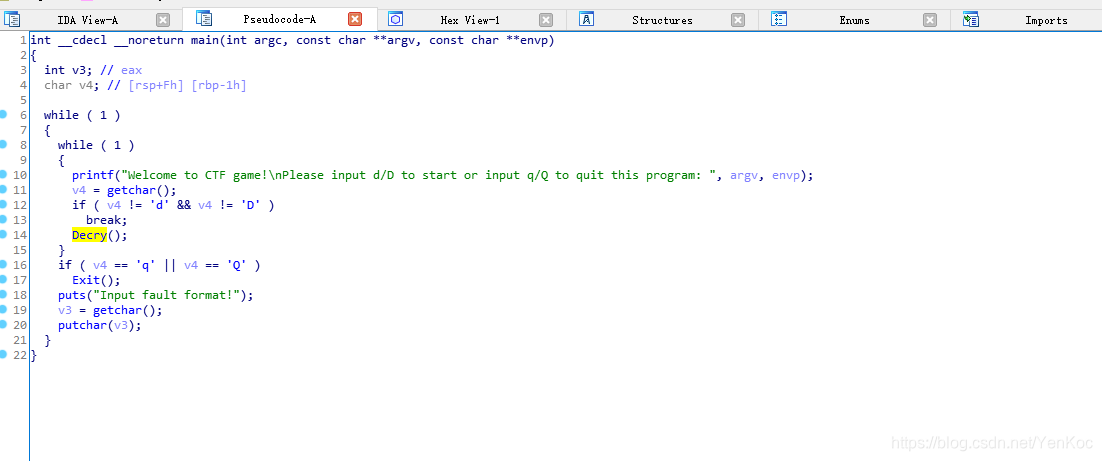Click the break statement
Viewport: 1102px width, 461px height.
point(107,220)
